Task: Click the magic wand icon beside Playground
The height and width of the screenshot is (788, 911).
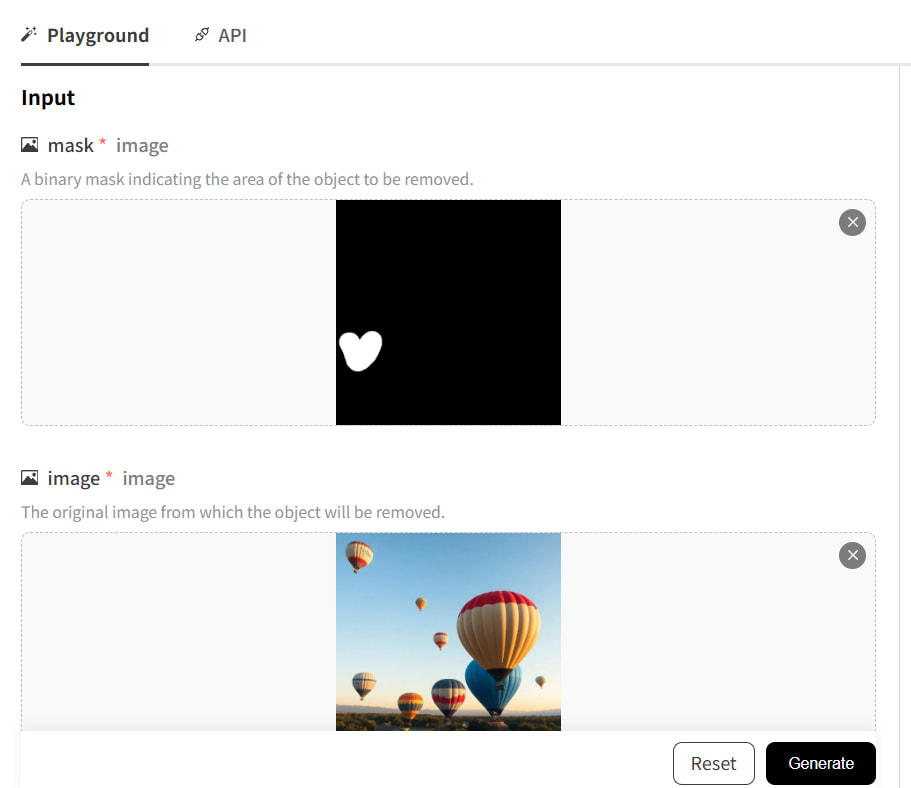Action: point(29,36)
